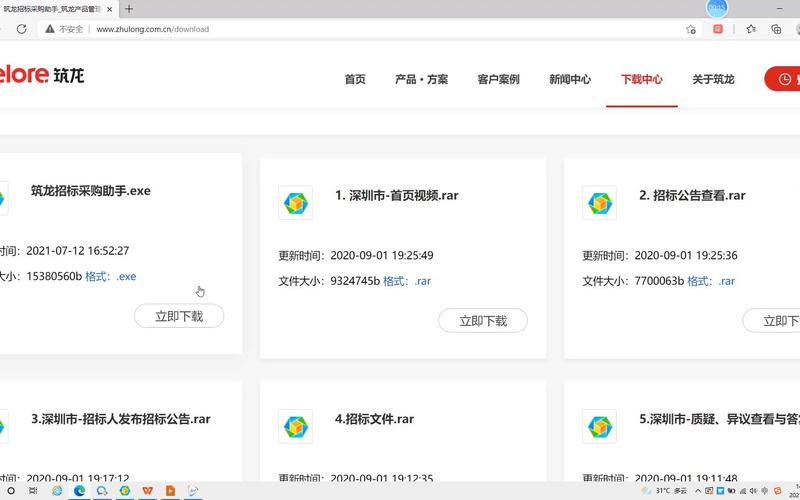Screen dimensions: 800x500
Task: Download 招标公告查看.rar via 立即下载
Action: (771, 321)
